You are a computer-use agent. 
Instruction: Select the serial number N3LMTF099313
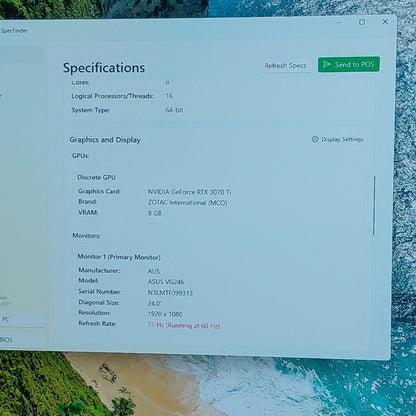170,293
